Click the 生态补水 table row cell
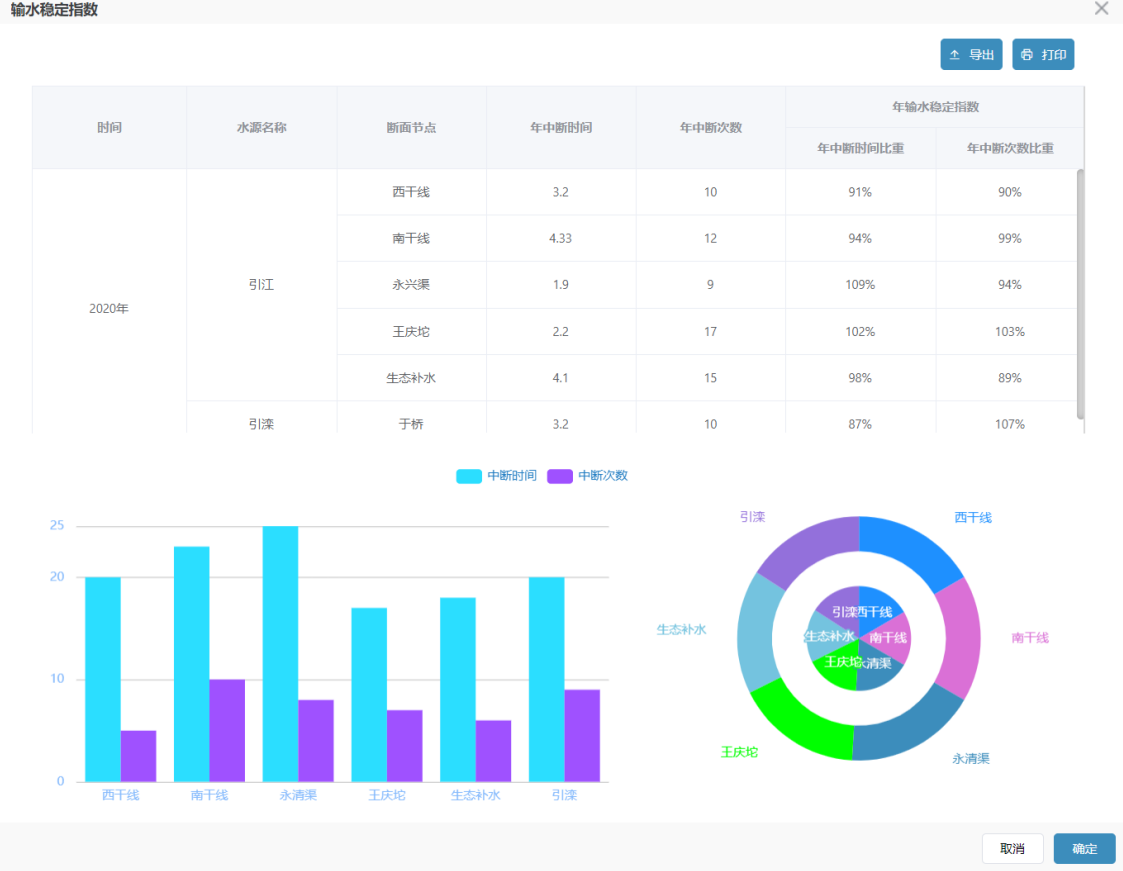The width and height of the screenshot is (1123, 871). pyautogui.click(x=411, y=378)
